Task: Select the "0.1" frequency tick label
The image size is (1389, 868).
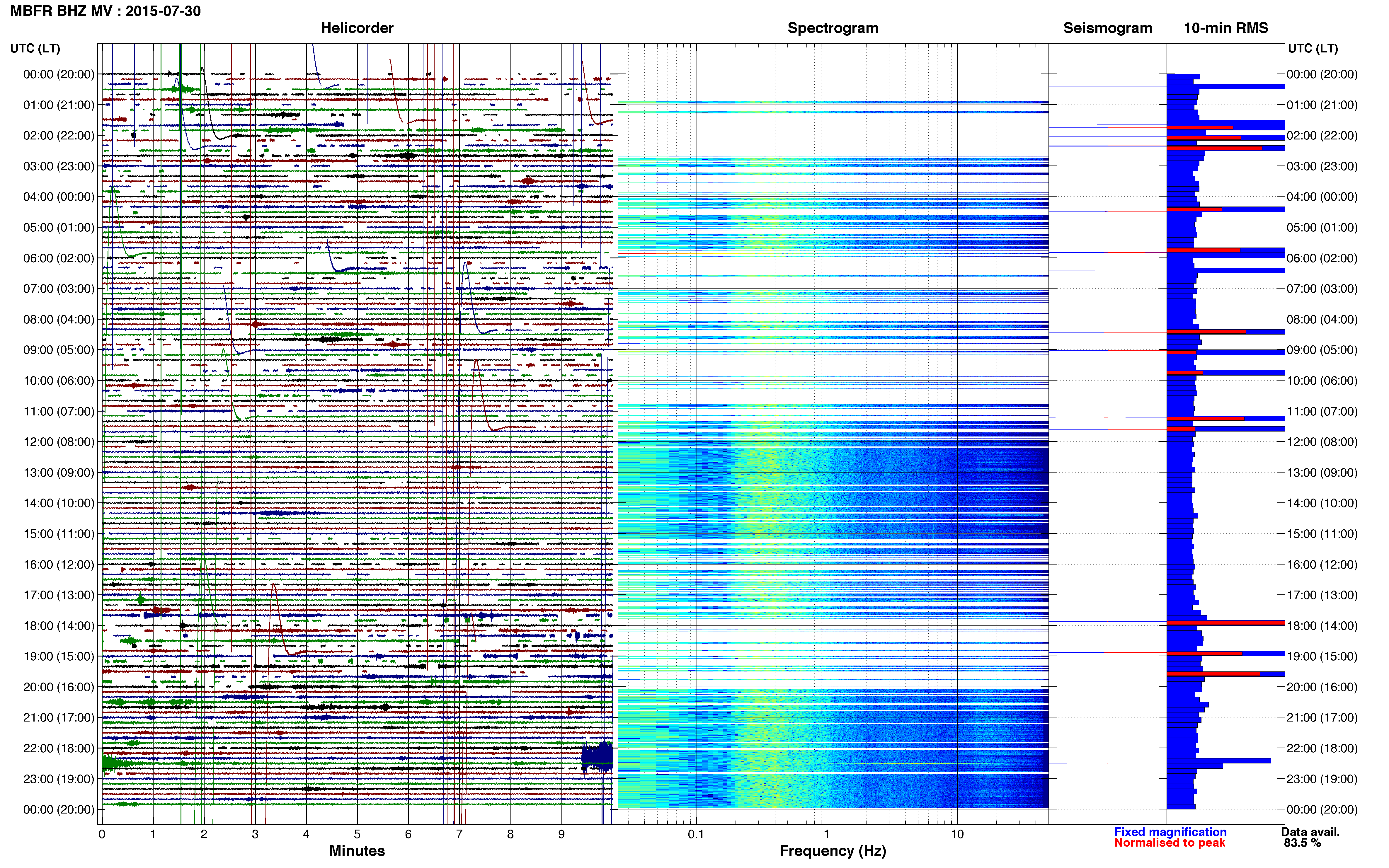Action: click(696, 834)
